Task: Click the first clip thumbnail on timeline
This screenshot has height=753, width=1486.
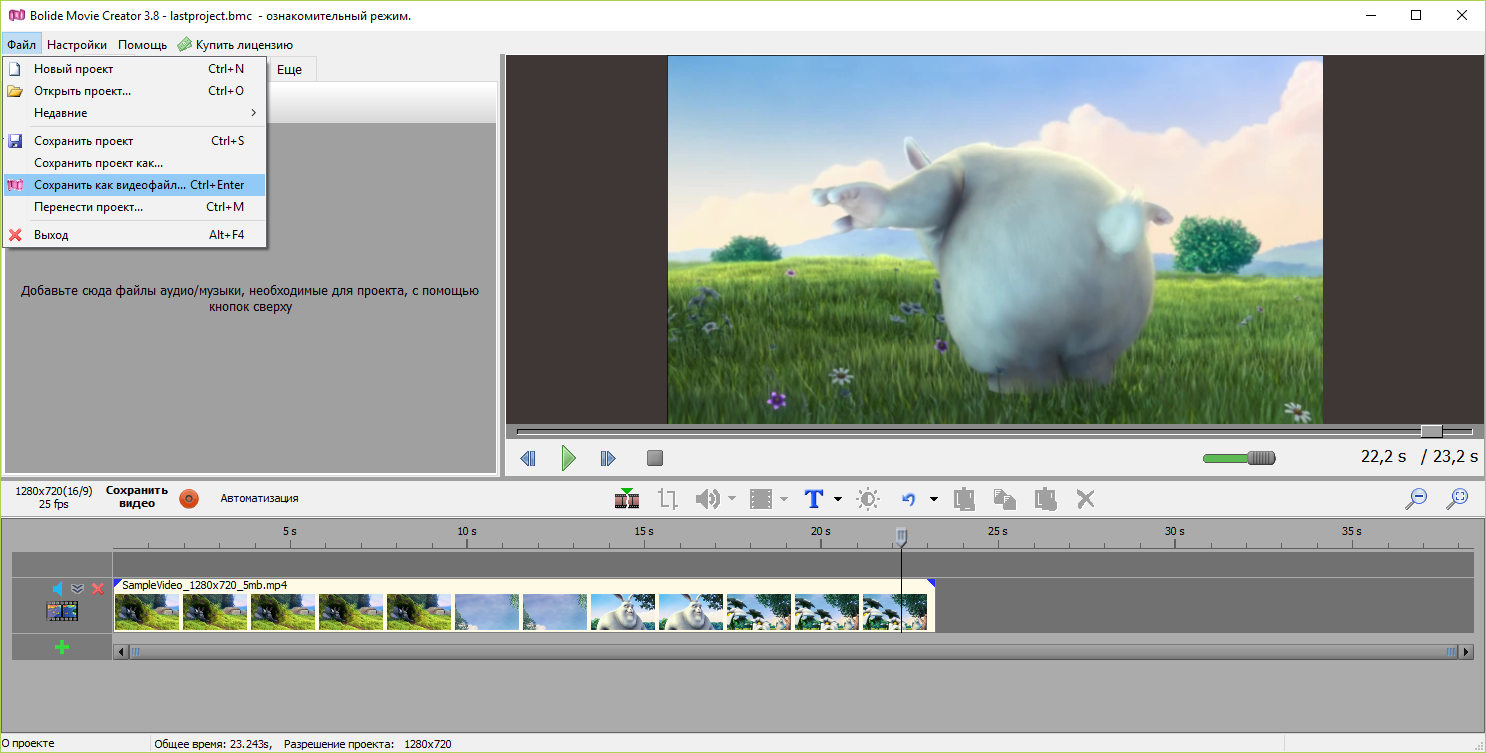Action: point(147,612)
